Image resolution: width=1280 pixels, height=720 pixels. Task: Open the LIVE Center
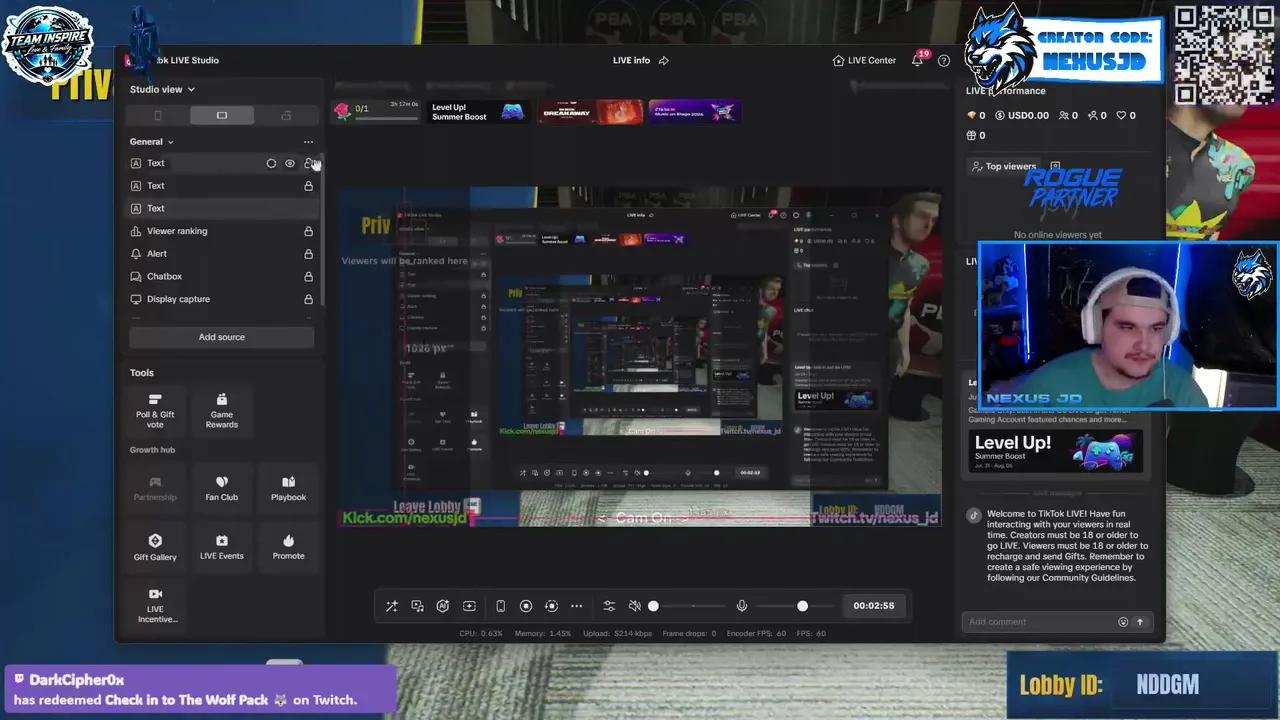864,60
